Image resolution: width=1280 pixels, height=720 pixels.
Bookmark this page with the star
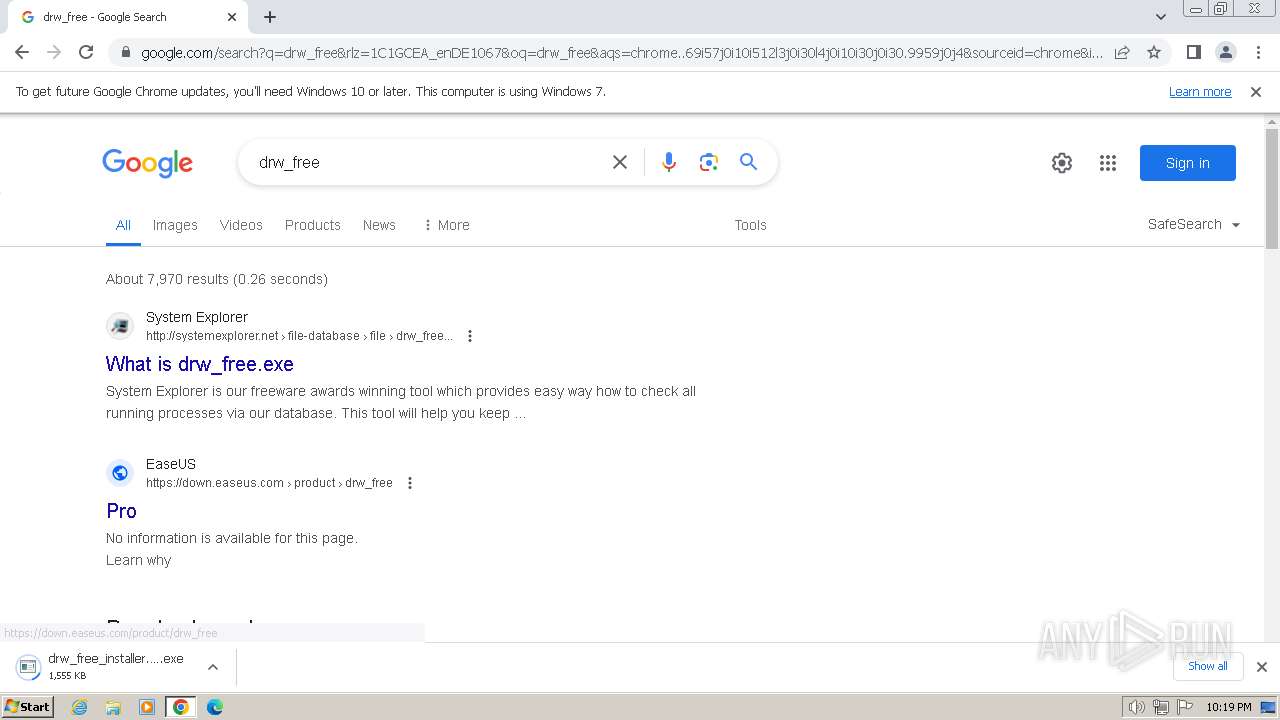click(x=1154, y=52)
